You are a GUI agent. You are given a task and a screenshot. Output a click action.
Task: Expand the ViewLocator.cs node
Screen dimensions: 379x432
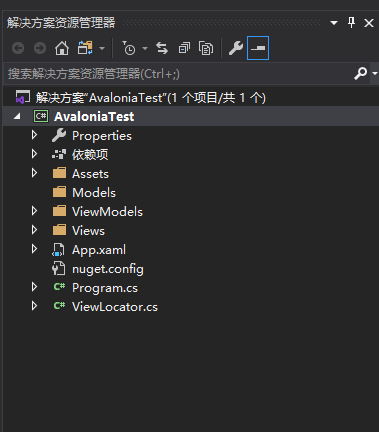click(34, 306)
